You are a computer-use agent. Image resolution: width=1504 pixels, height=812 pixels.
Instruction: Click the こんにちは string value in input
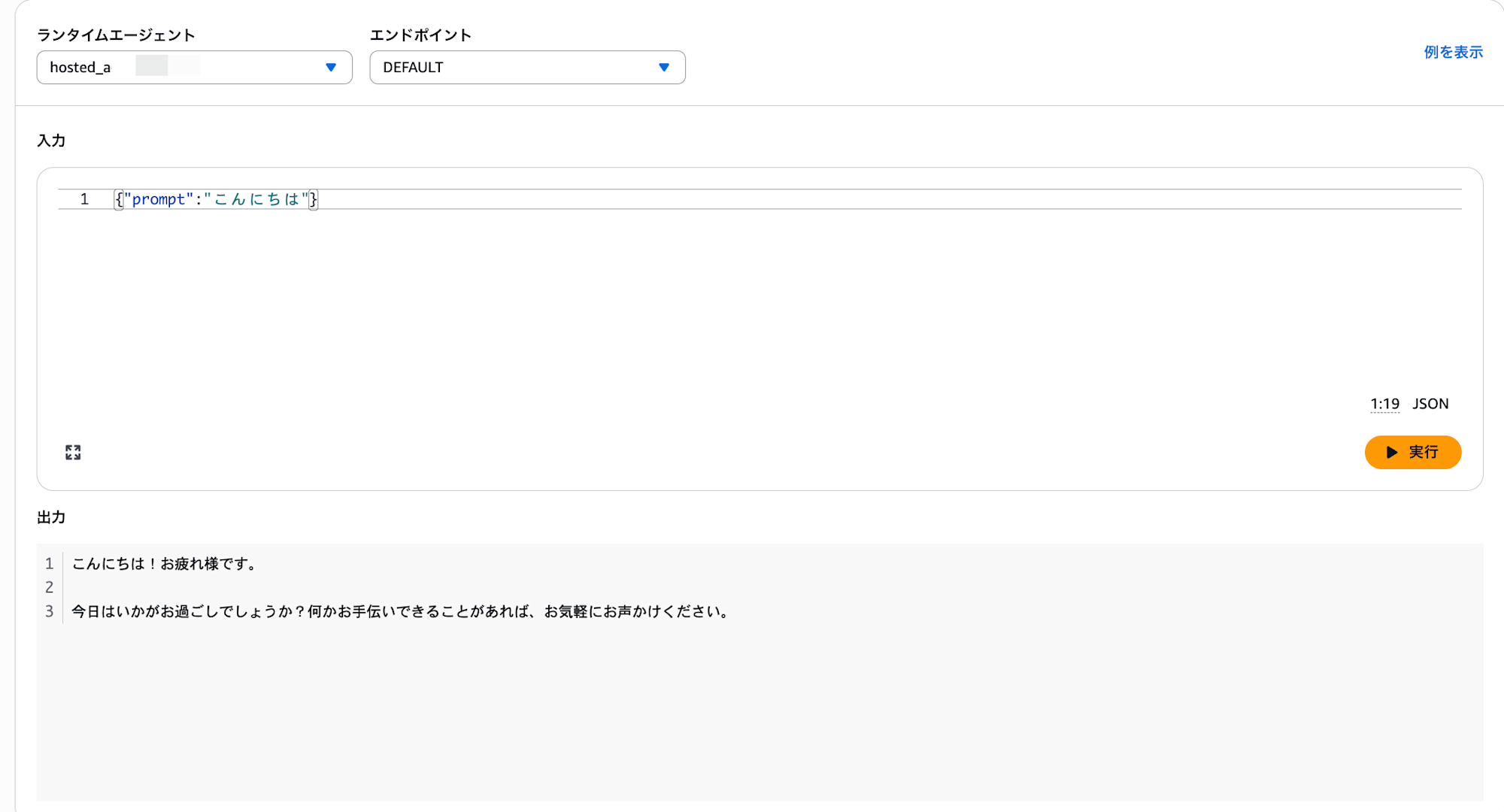(x=256, y=199)
